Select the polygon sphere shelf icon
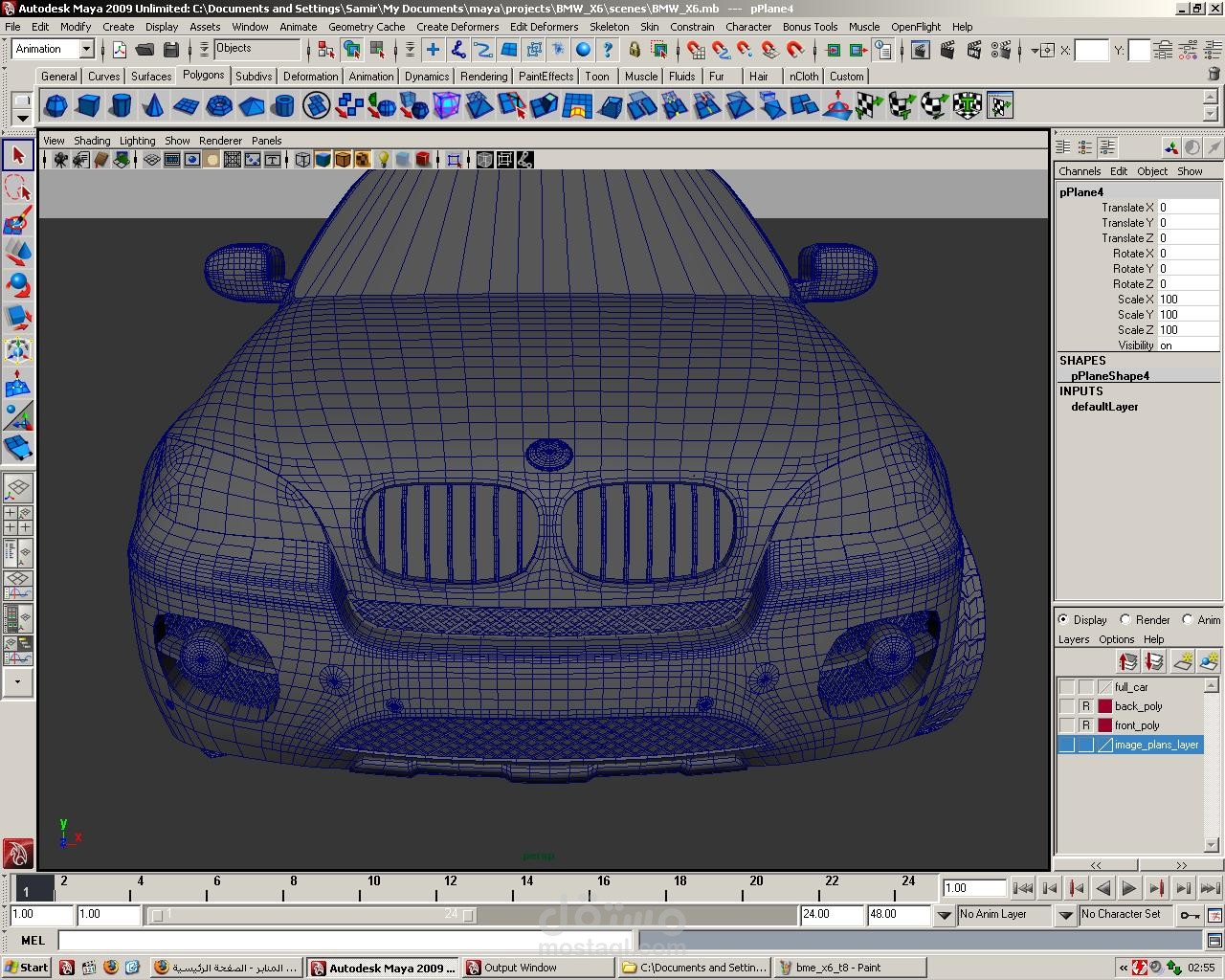Screen dimensions: 1225x980 pos(56,105)
